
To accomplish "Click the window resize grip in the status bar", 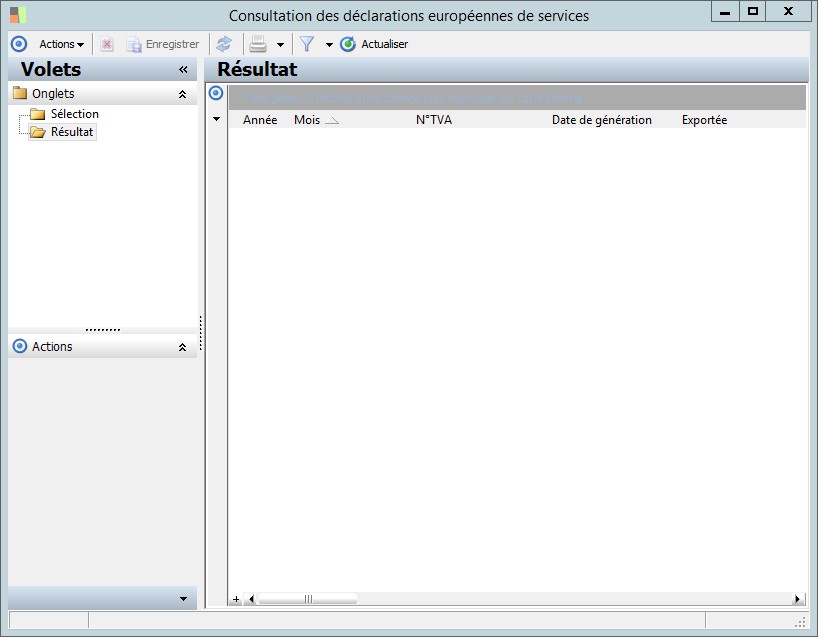I will point(800,621).
